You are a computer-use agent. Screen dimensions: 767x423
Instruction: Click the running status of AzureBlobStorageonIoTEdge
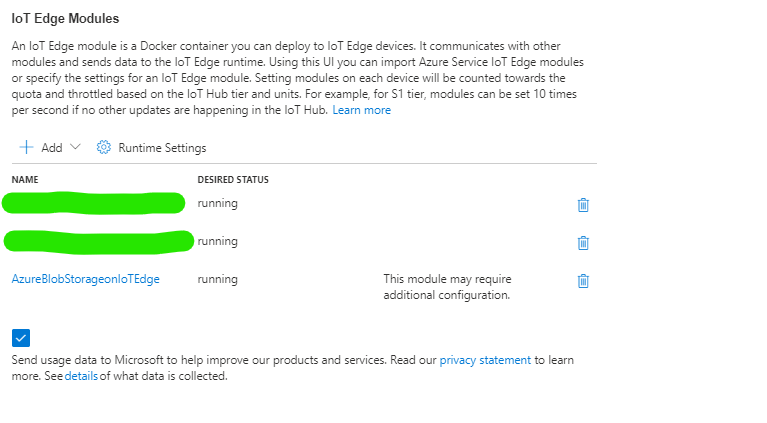[217, 279]
